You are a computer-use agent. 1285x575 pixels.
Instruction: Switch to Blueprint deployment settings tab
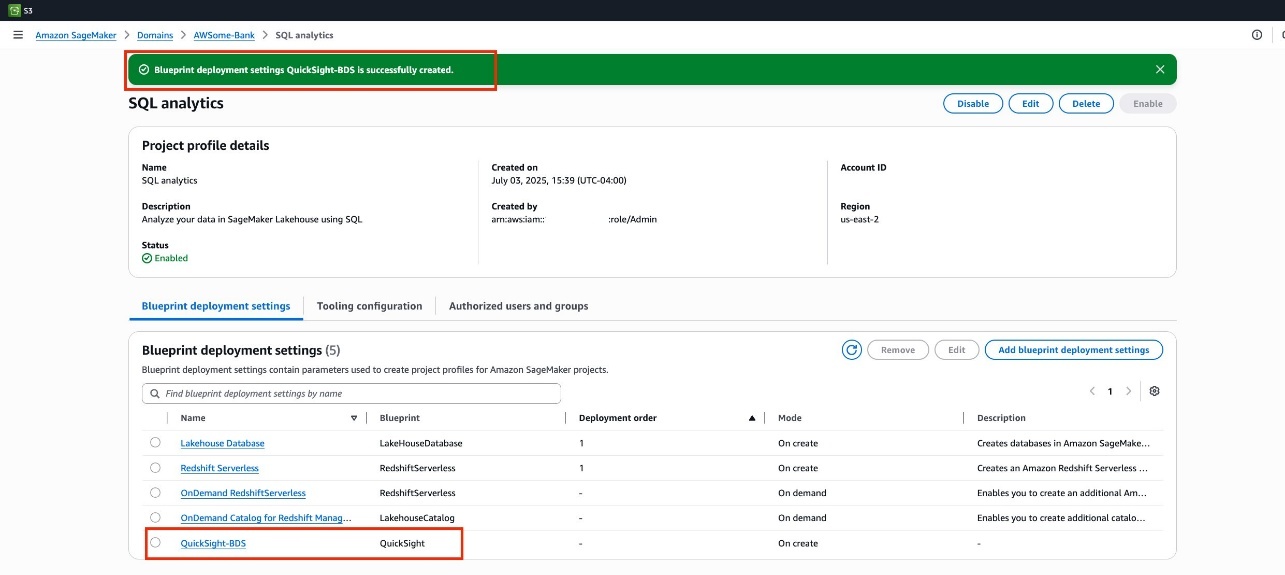click(216, 306)
